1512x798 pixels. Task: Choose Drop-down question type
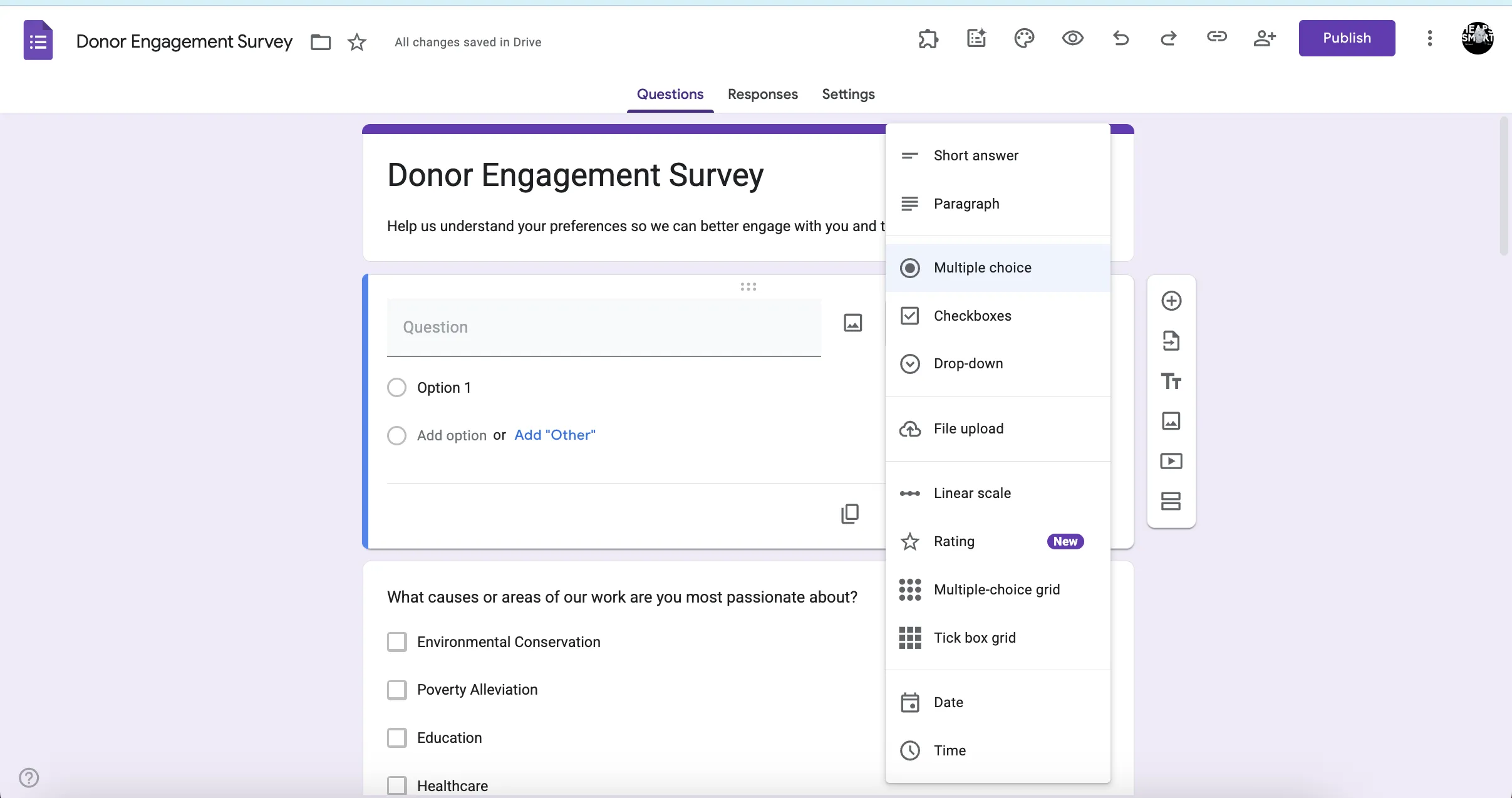pyautogui.click(x=998, y=363)
